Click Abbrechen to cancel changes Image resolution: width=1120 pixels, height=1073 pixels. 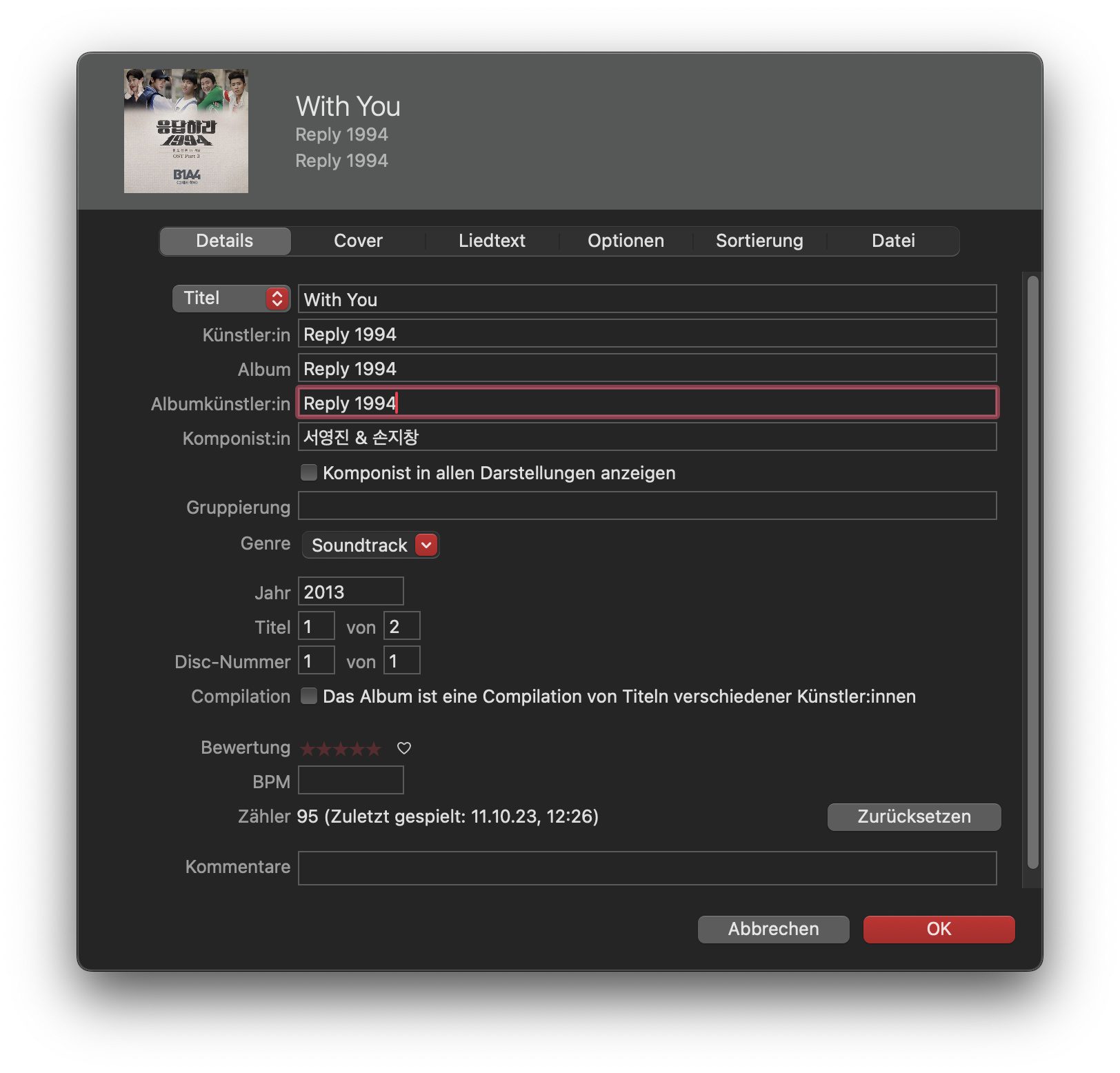(x=773, y=929)
